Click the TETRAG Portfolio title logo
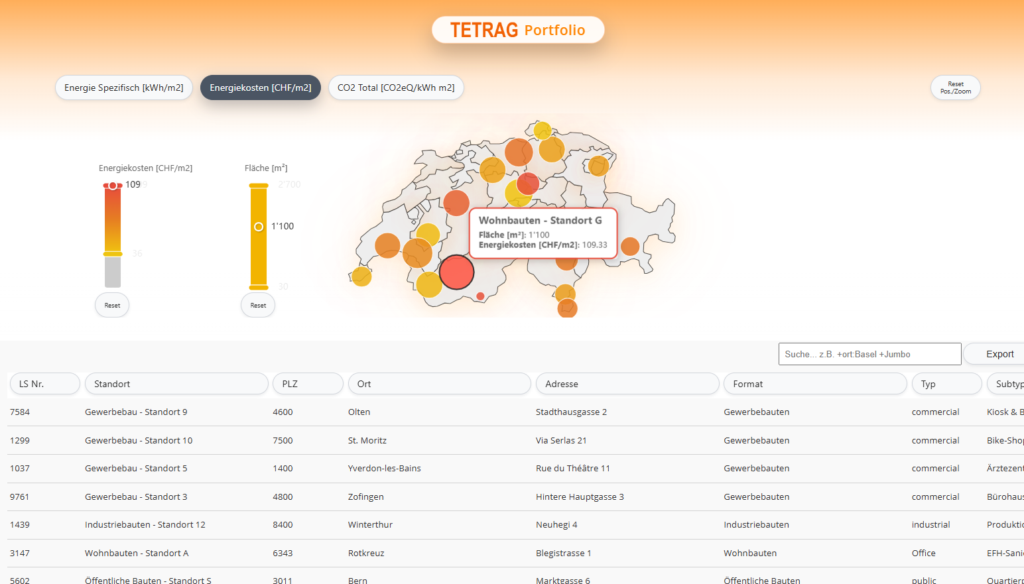The image size is (1024, 584). (517, 30)
